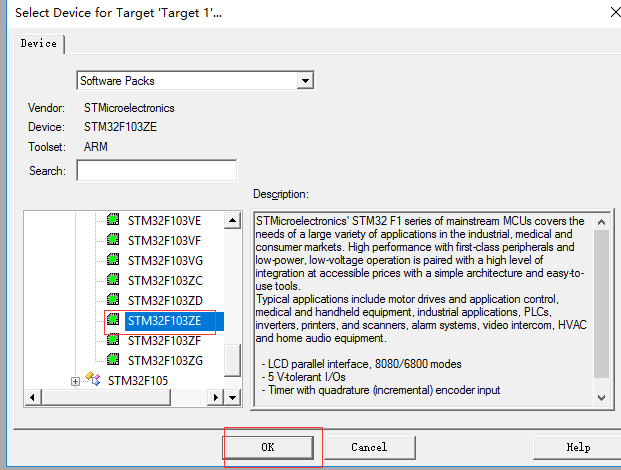Open the Software Packs dropdown

[195, 81]
